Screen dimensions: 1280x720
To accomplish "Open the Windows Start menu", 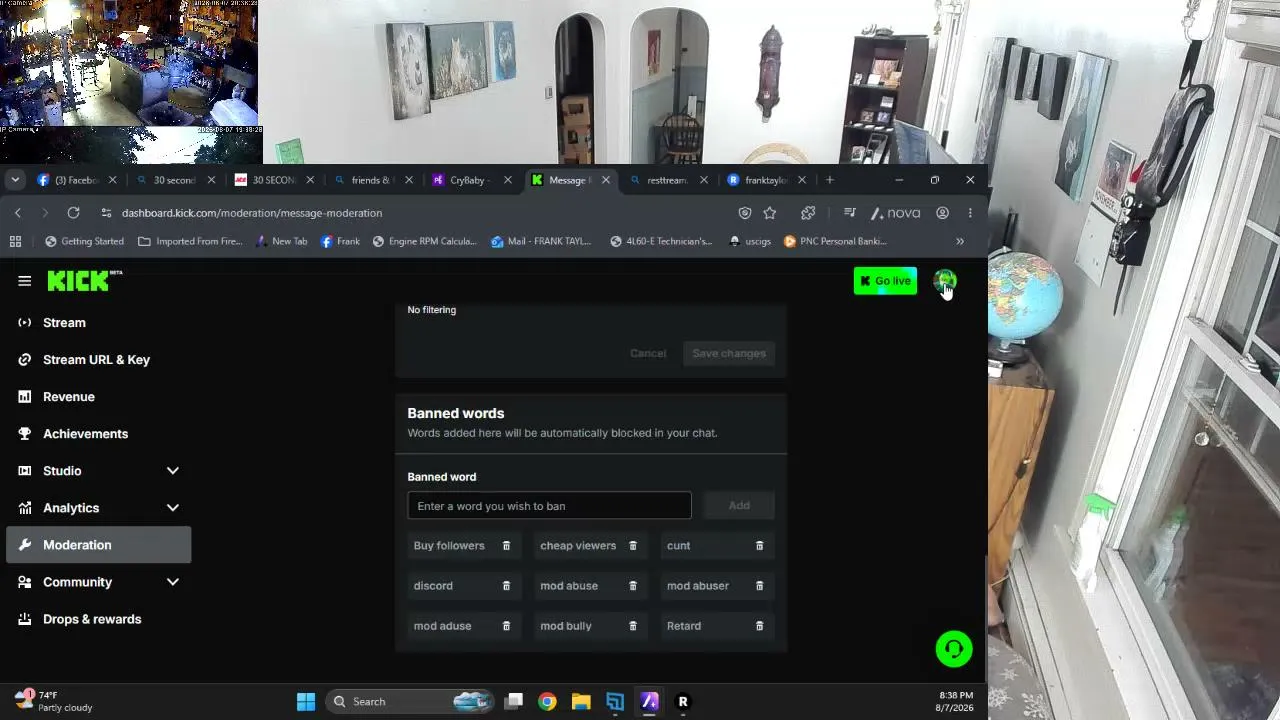I will (x=306, y=702).
